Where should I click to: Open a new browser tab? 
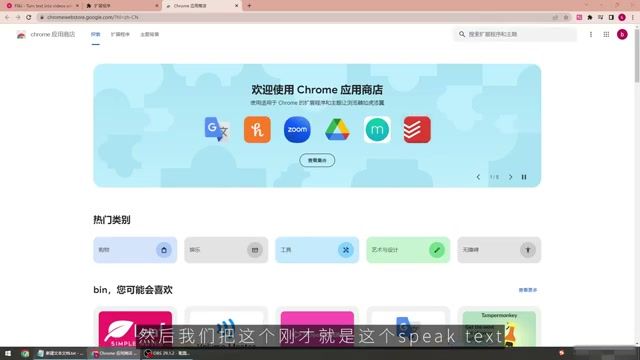click(249, 6)
